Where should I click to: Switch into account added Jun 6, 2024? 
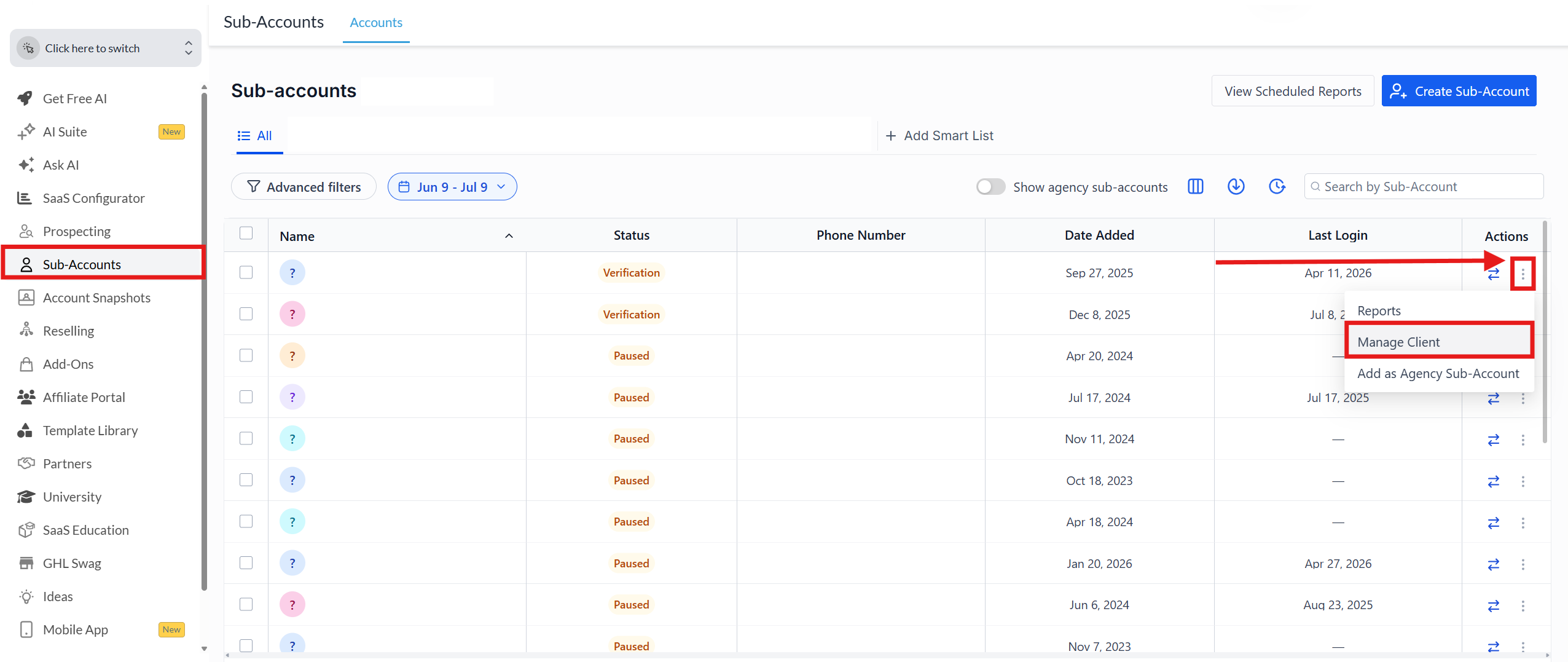point(1493,605)
